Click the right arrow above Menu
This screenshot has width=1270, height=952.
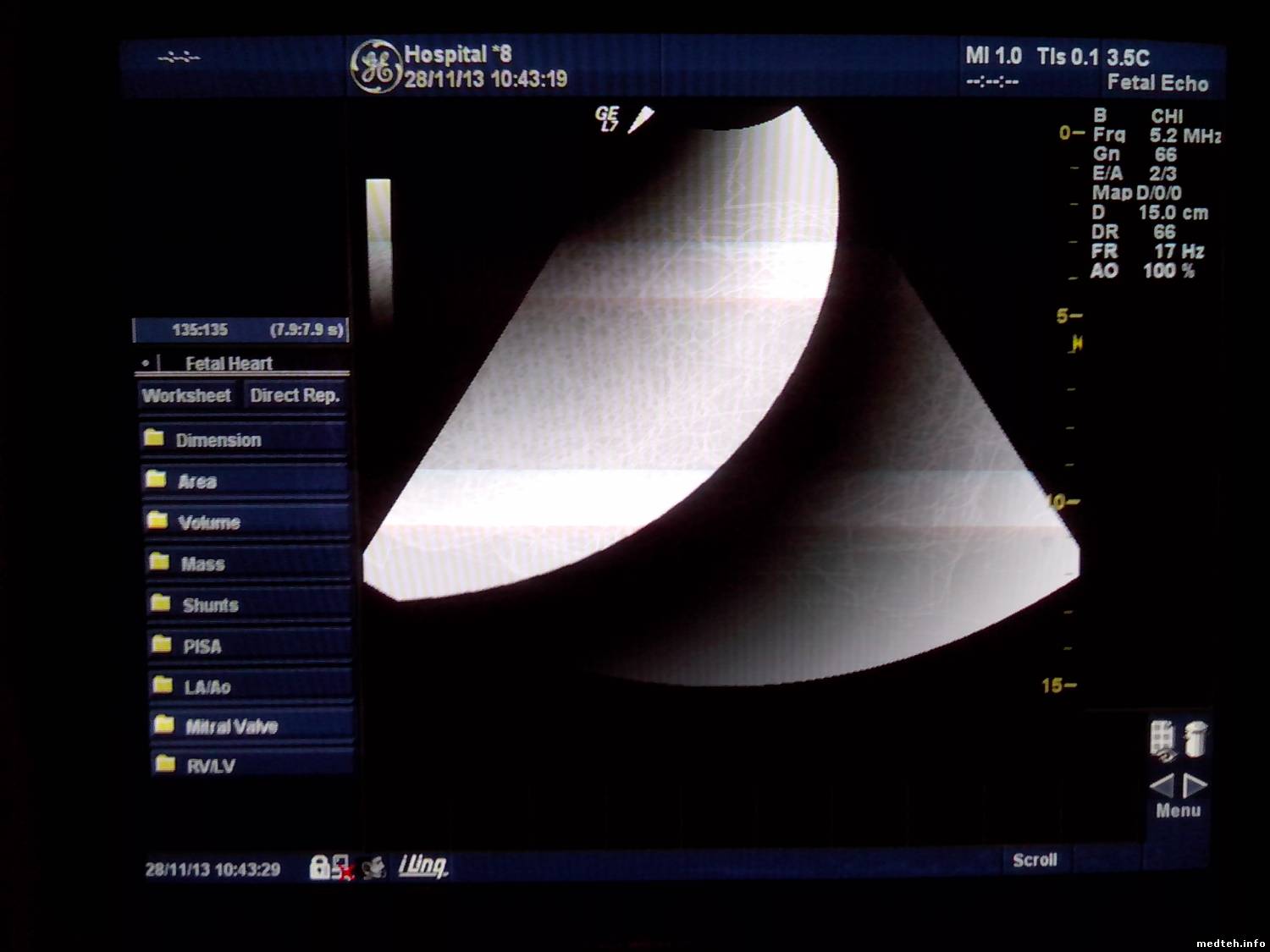(1195, 786)
